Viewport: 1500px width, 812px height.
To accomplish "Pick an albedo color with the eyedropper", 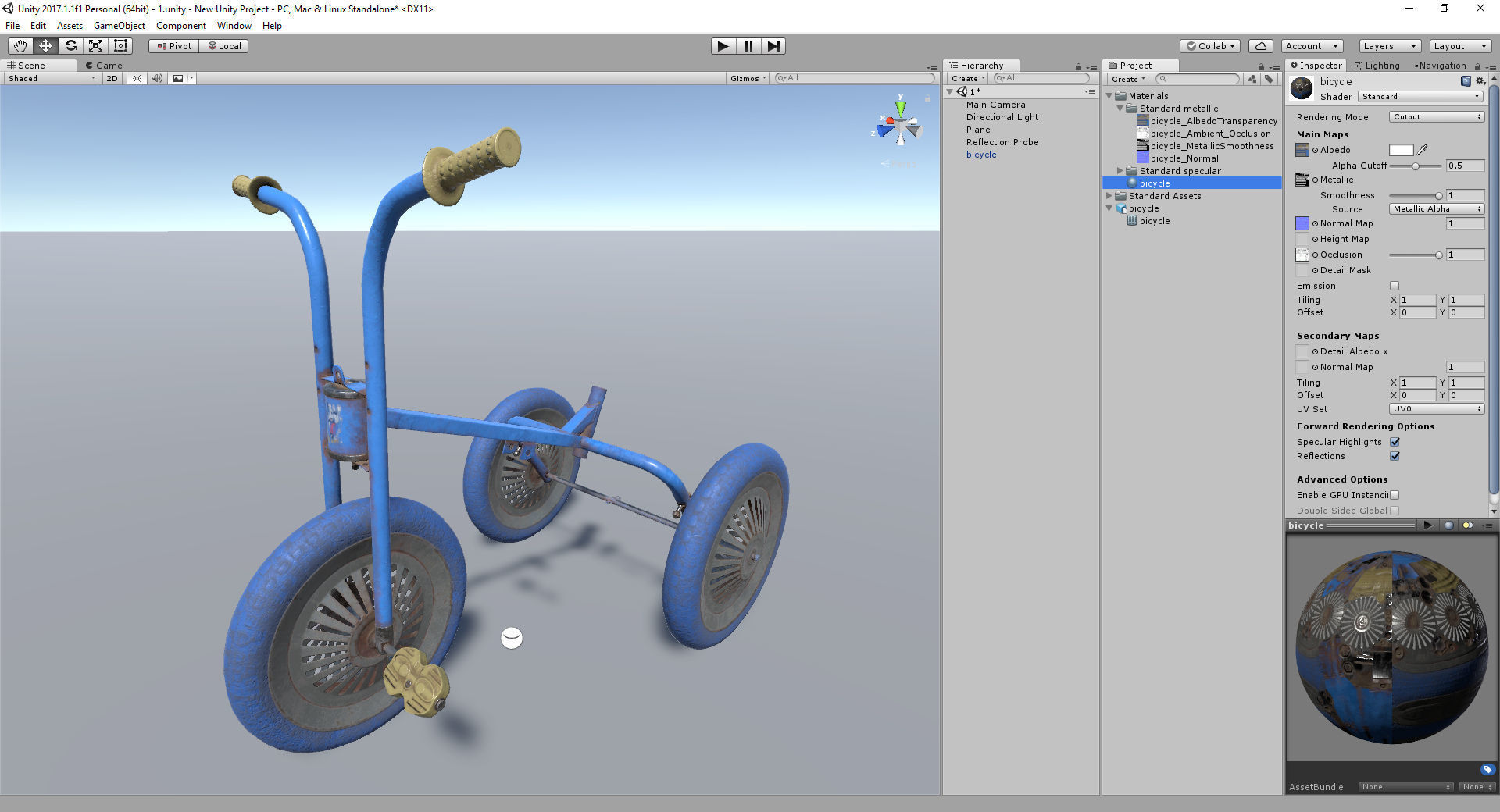I will [x=1423, y=150].
